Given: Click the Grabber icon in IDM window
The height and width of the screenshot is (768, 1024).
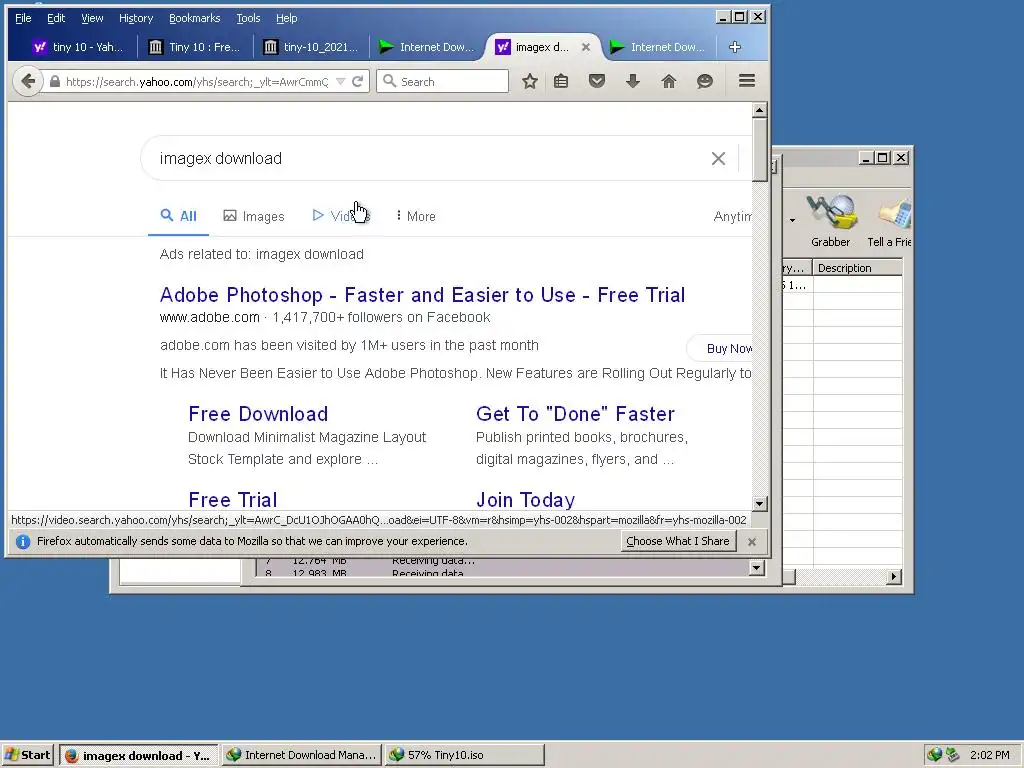Looking at the screenshot, I should pos(831,221).
